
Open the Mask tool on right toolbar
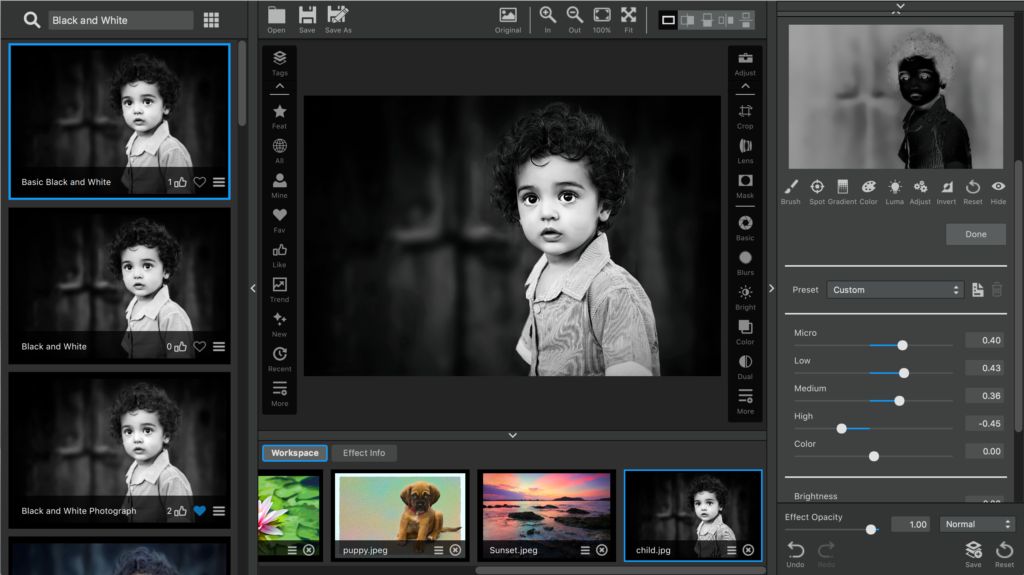point(745,186)
